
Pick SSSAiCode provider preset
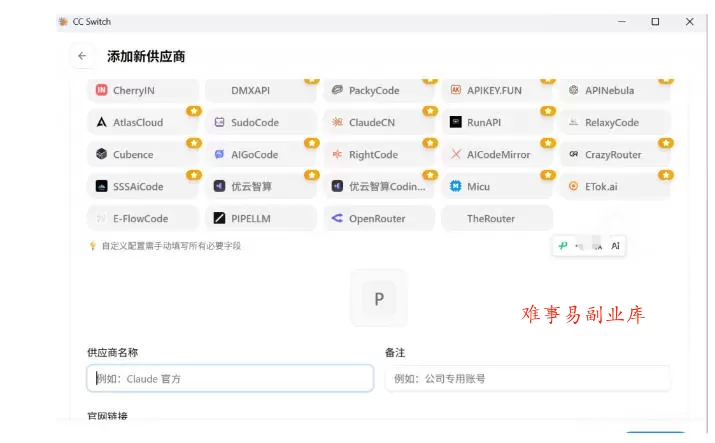tap(143, 186)
